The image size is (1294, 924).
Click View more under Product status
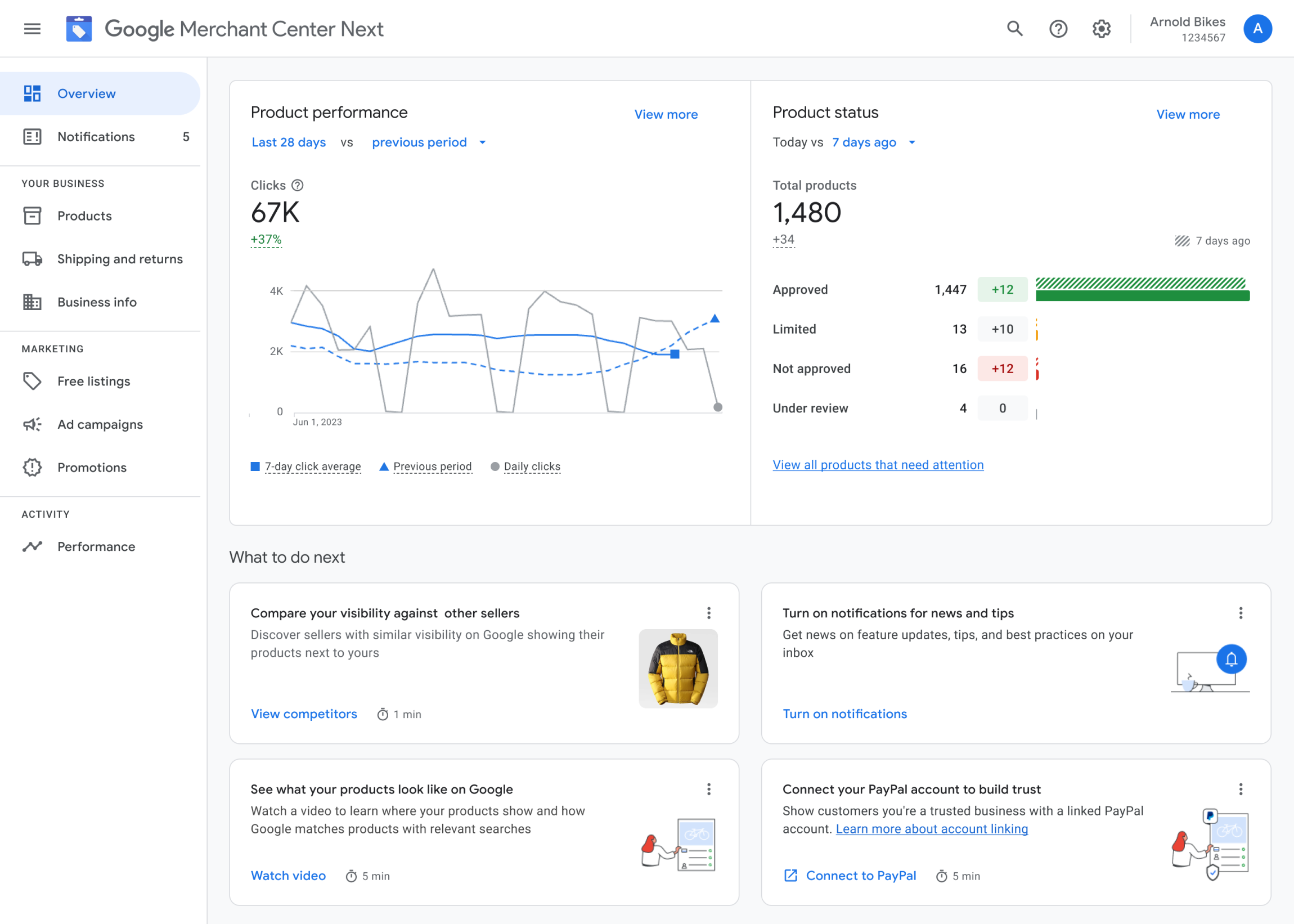(1188, 114)
